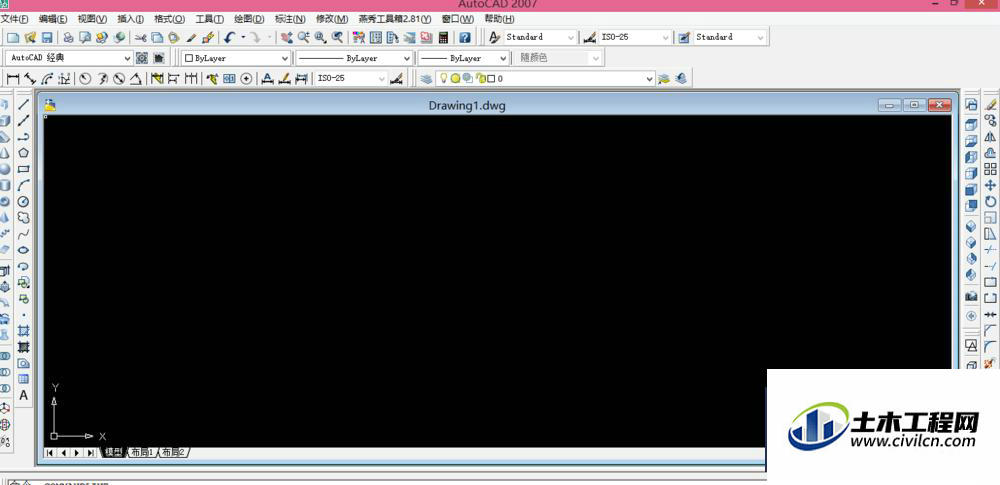
Task: Create a new drawing with New icon
Action: [x=12, y=38]
